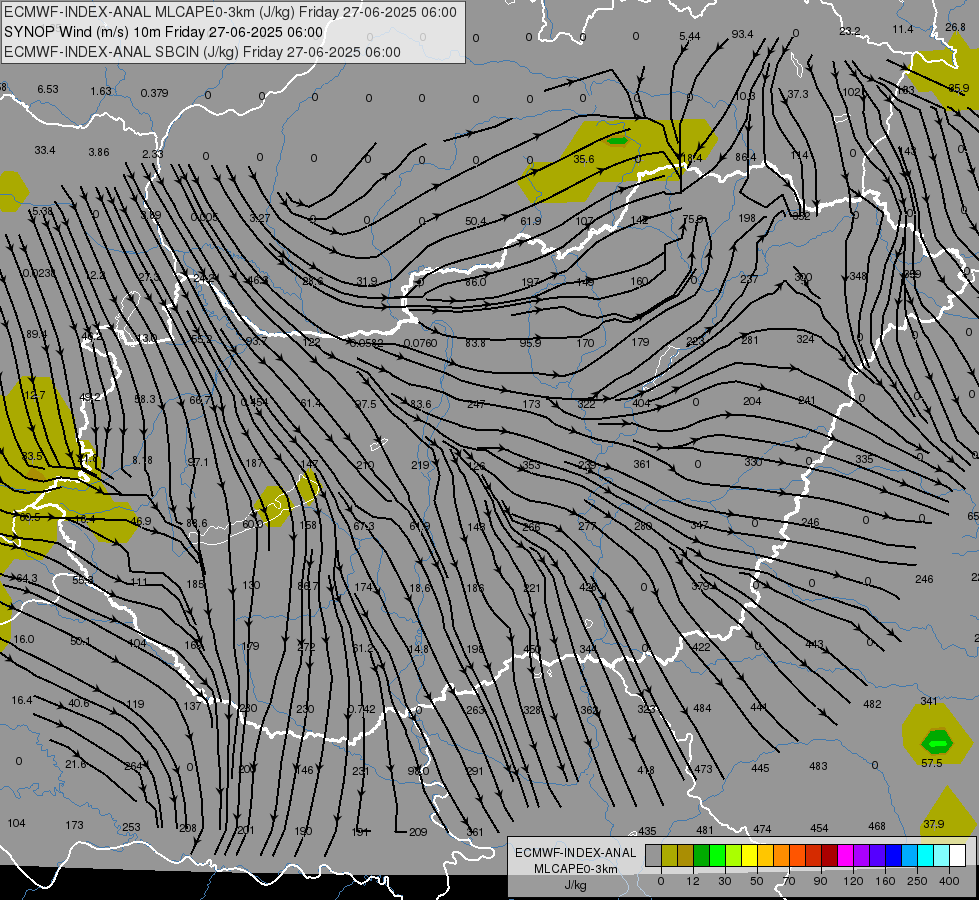Click the legend tick label '30'
The height and width of the screenshot is (900, 979).
[x=724, y=881]
